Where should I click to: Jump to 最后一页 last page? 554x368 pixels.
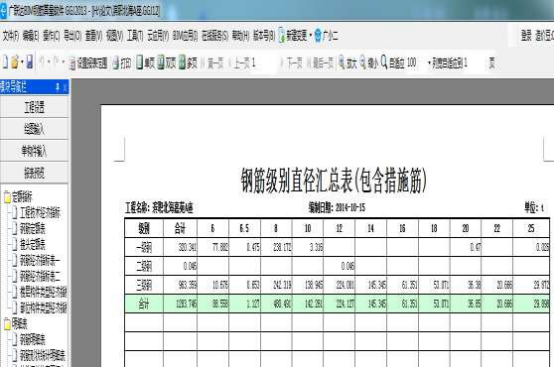coord(320,63)
